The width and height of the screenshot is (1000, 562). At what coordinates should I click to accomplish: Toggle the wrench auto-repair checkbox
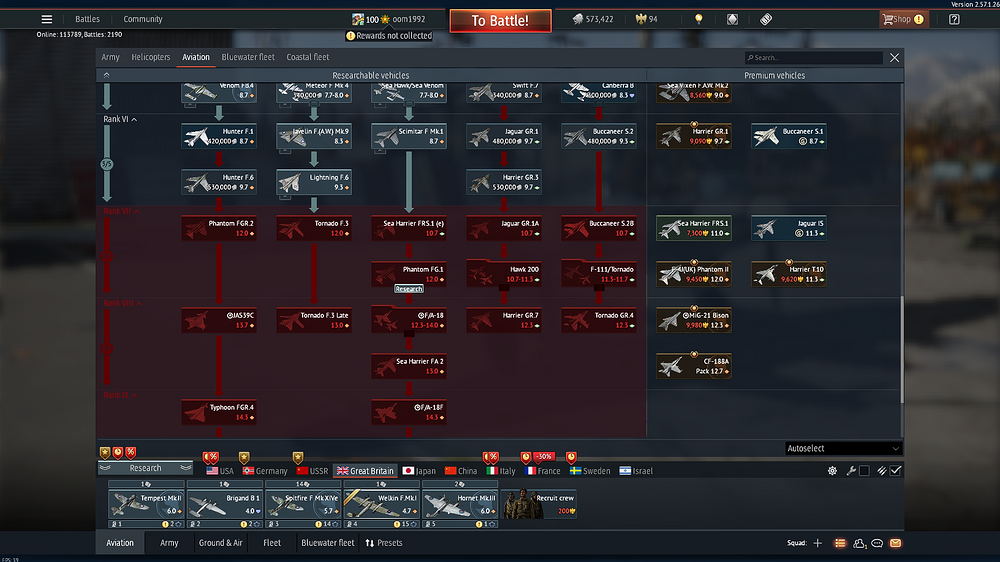pyautogui.click(x=864, y=471)
